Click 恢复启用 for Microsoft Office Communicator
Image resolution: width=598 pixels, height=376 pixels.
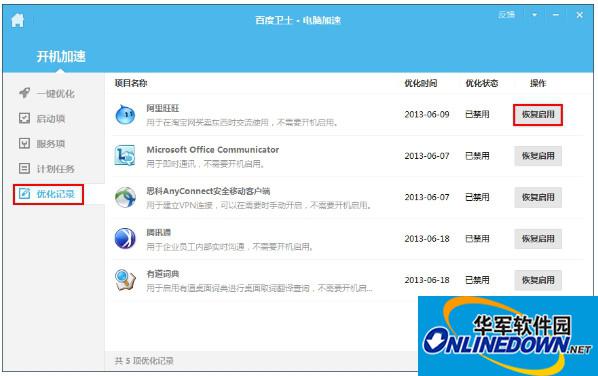(x=538, y=156)
